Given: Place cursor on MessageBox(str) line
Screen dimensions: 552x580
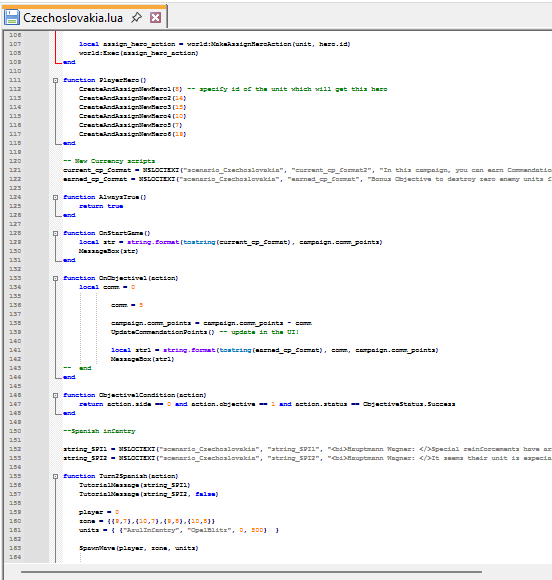Looking at the screenshot, I should click(x=108, y=252).
